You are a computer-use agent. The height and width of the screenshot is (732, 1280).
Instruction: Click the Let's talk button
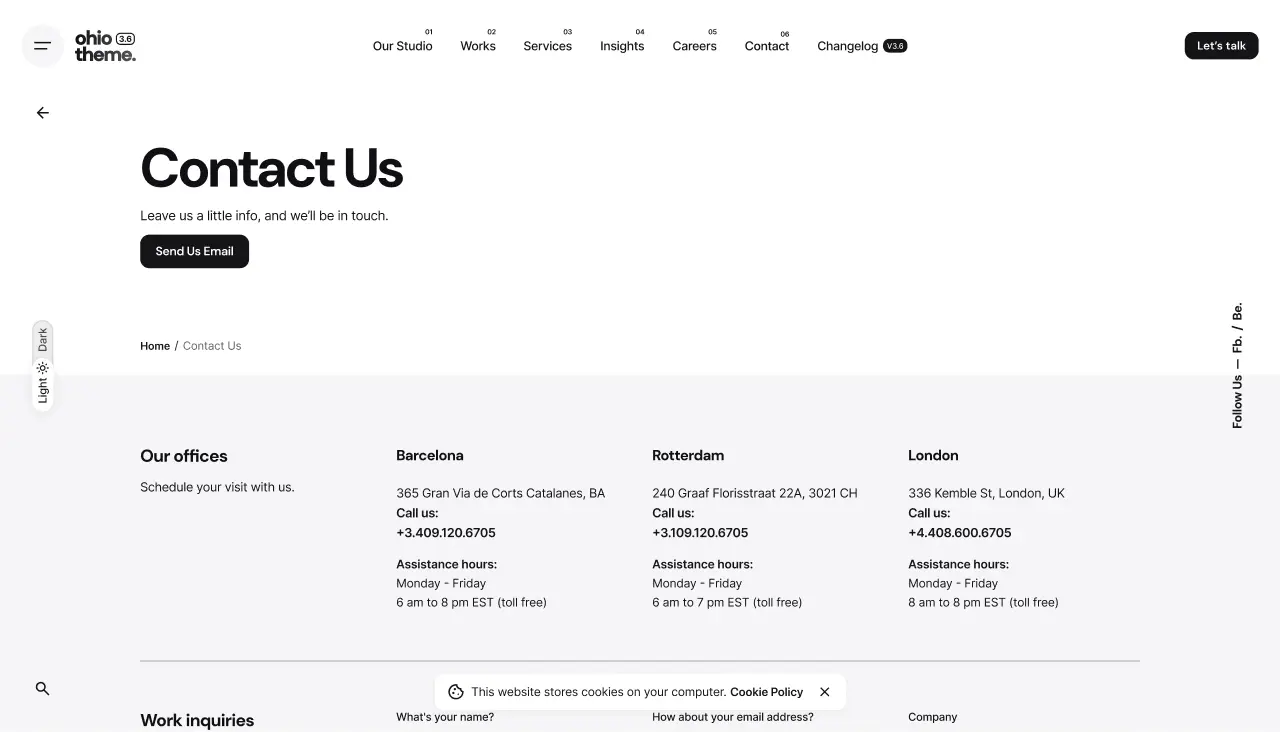pos(1221,46)
